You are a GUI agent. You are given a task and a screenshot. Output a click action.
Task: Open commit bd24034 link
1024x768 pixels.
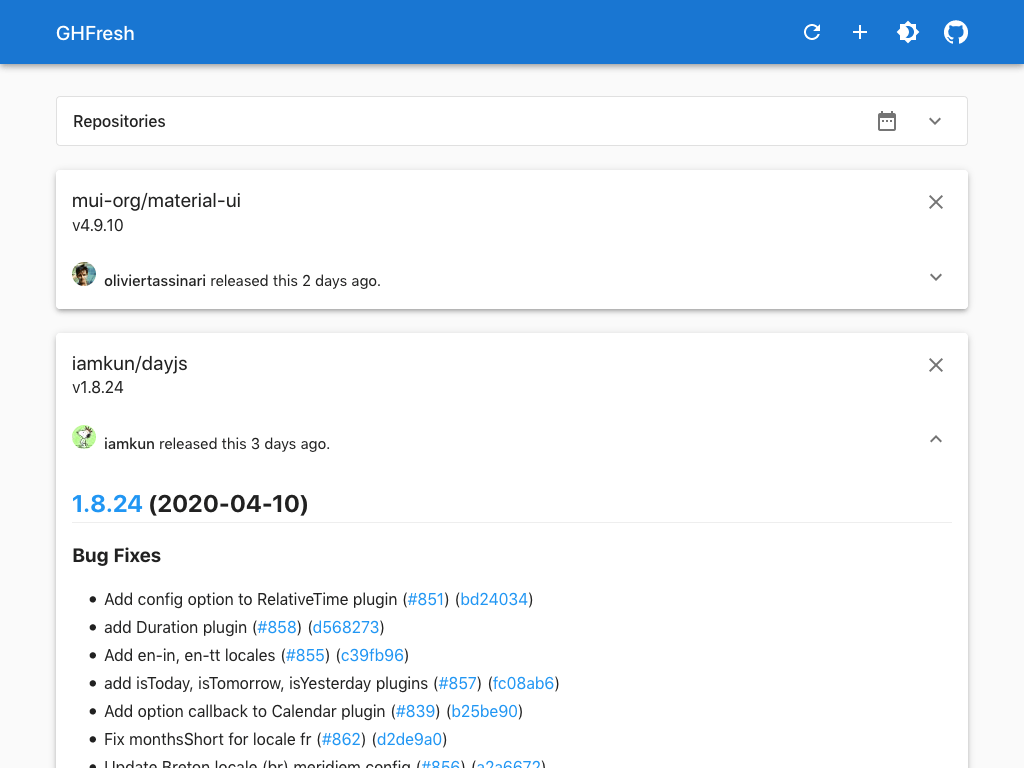(x=494, y=600)
